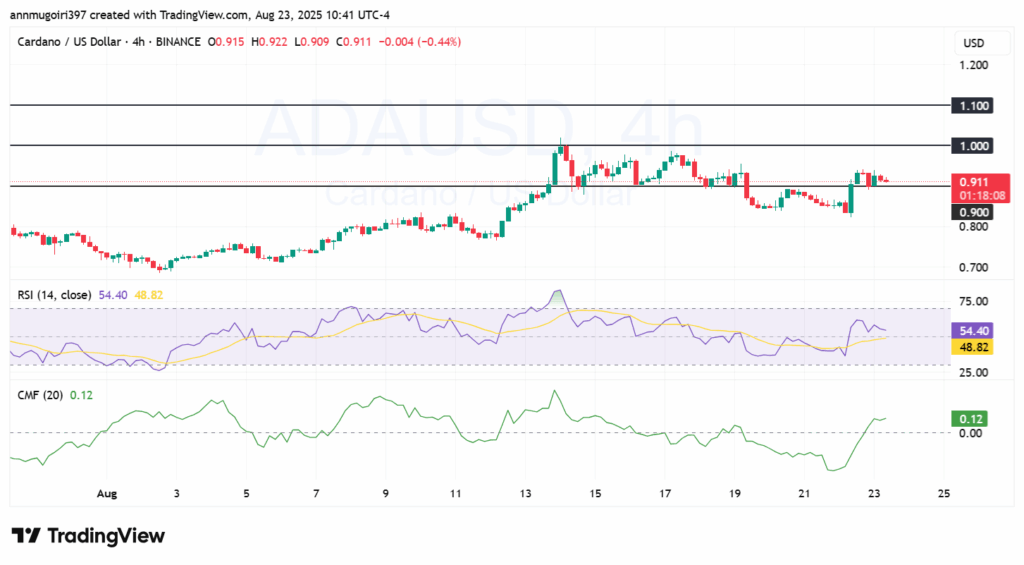Click the 01:18:08 candle countdown
The height and width of the screenshot is (565, 1024).
pos(982,195)
